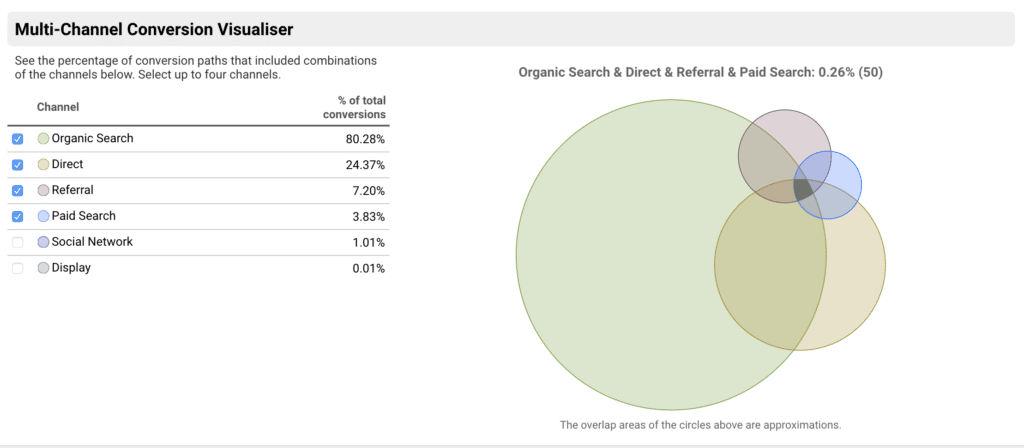Click the Referral color dot

click(43, 191)
